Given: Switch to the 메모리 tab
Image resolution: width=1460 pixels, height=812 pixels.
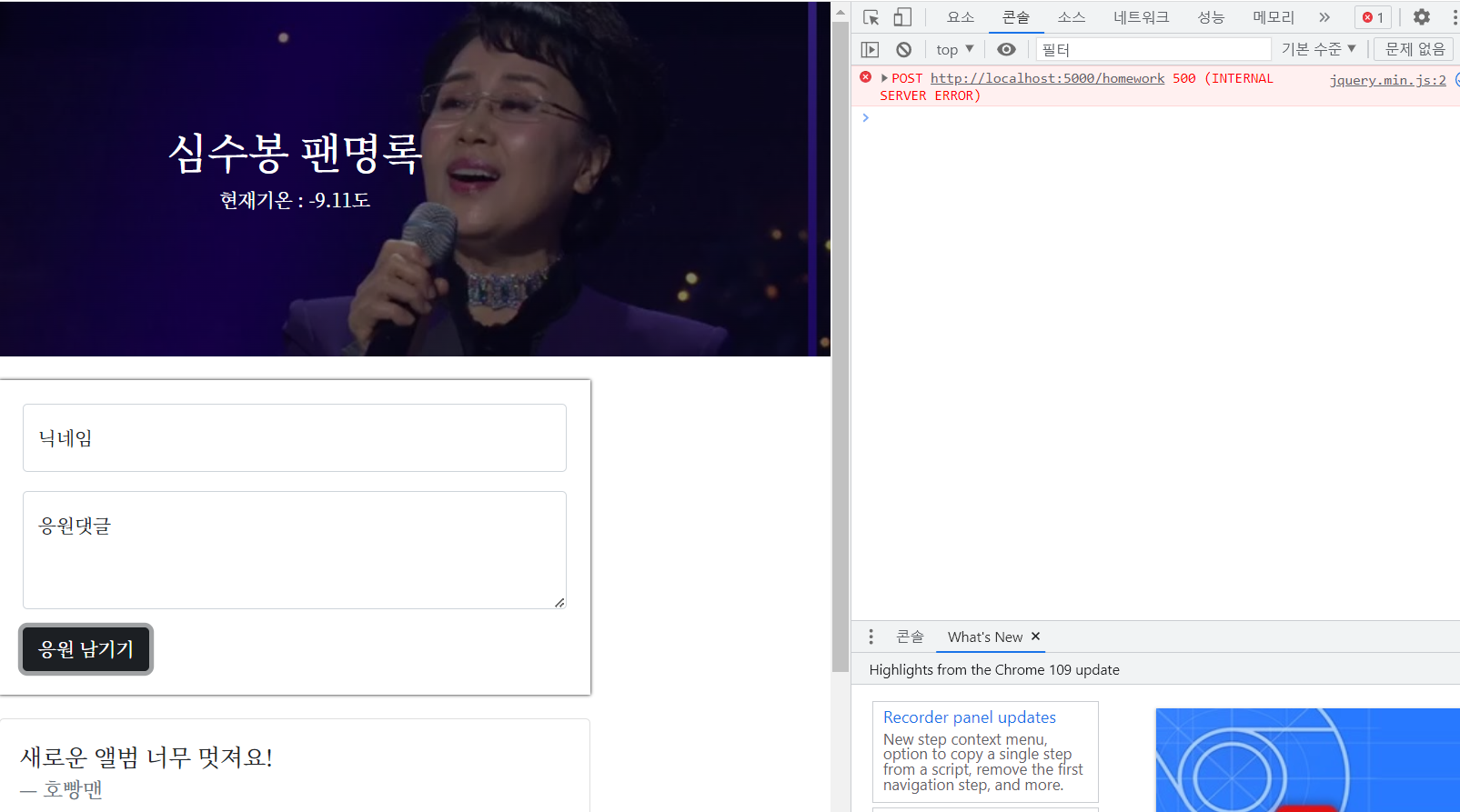Looking at the screenshot, I should pos(1274,17).
